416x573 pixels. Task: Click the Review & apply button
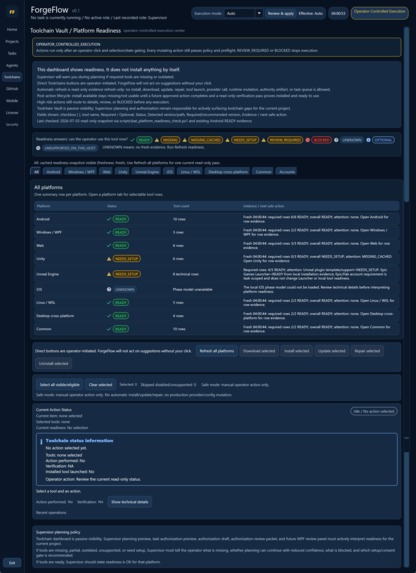[x=280, y=13]
